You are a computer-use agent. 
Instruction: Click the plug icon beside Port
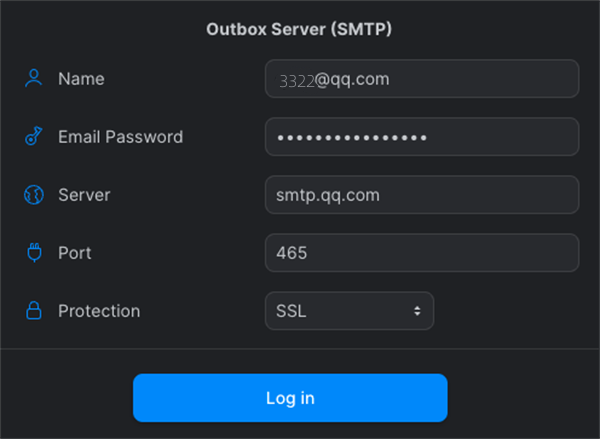34,253
